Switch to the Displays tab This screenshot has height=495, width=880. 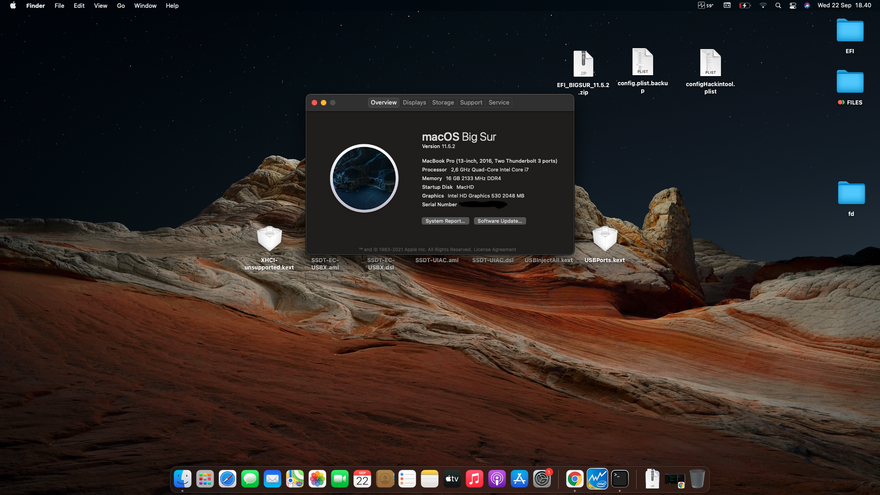414,103
